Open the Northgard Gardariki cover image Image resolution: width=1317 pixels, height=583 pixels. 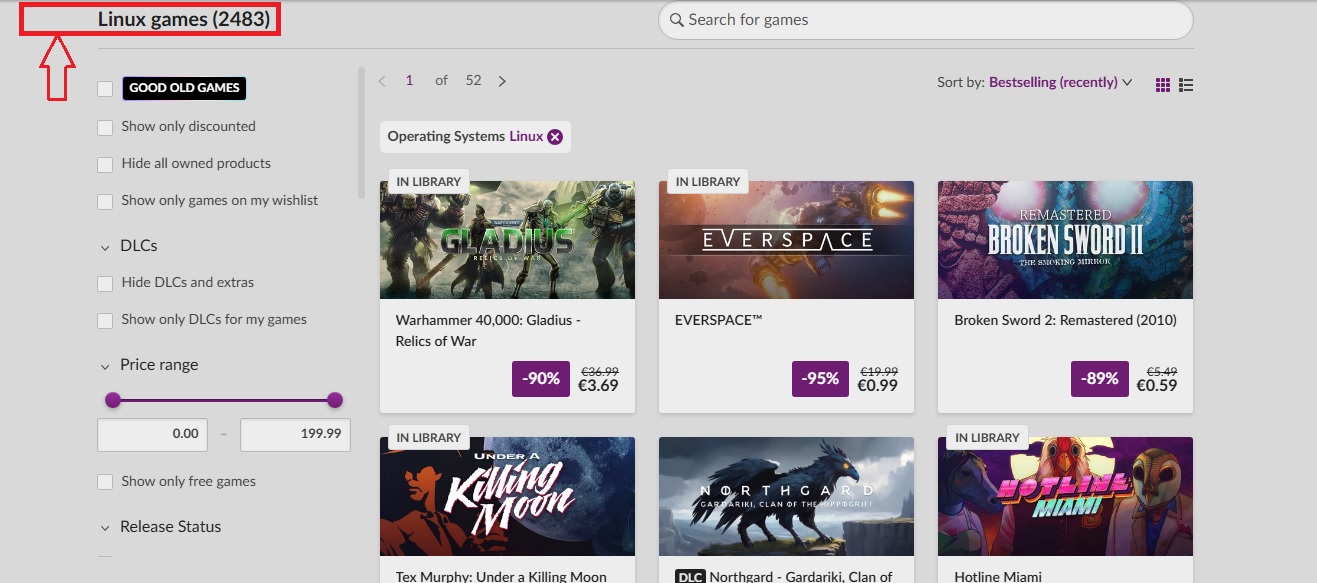[786, 496]
